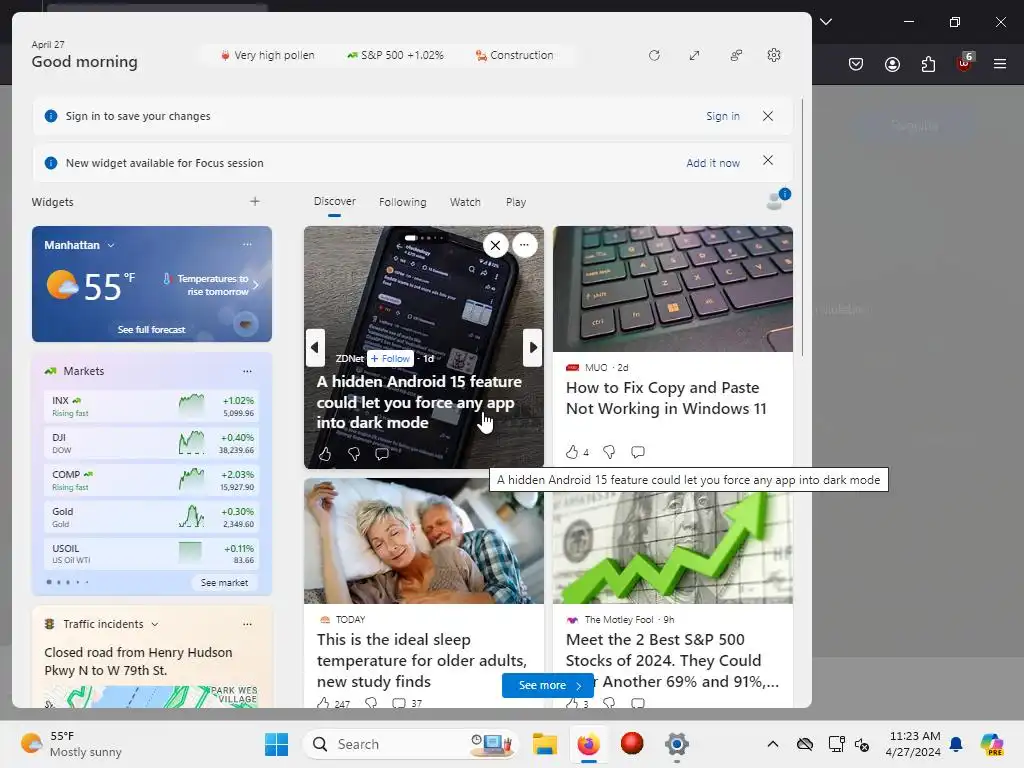Open the Very high pollen chip

267,56
